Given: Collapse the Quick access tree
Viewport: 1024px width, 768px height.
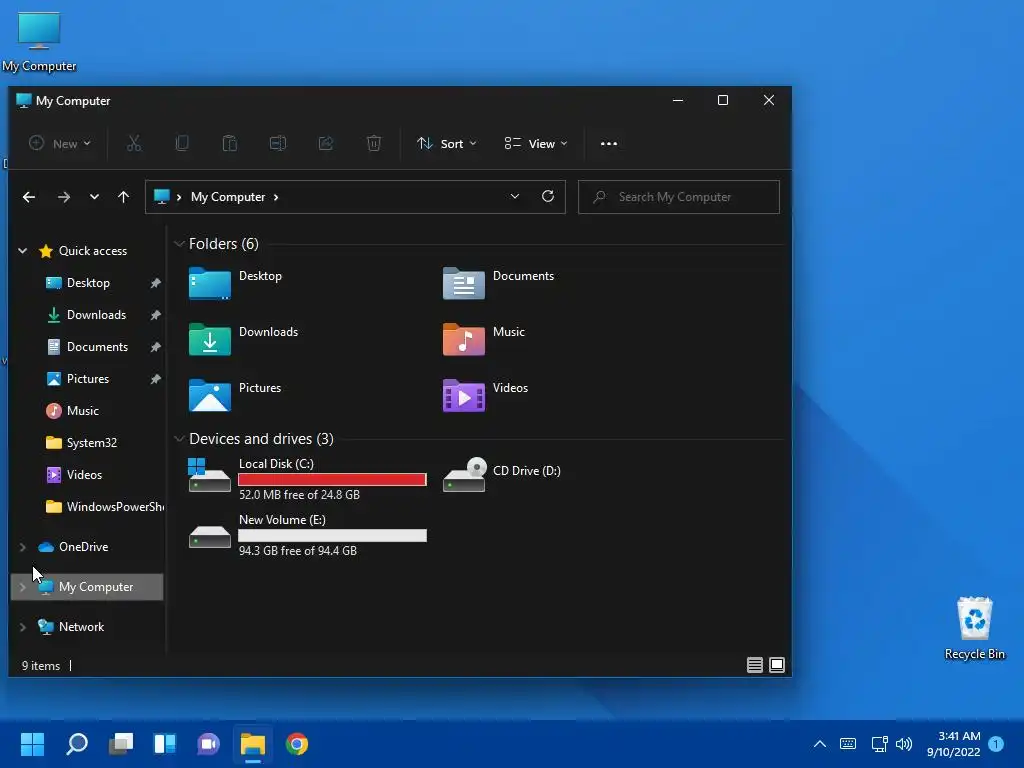Looking at the screenshot, I should (22, 251).
